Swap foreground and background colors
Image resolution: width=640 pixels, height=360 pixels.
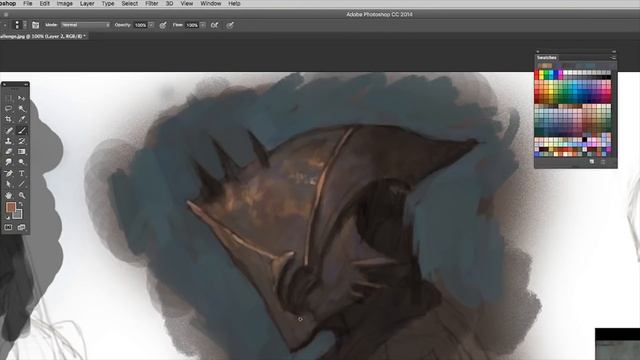pyautogui.click(x=21, y=204)
